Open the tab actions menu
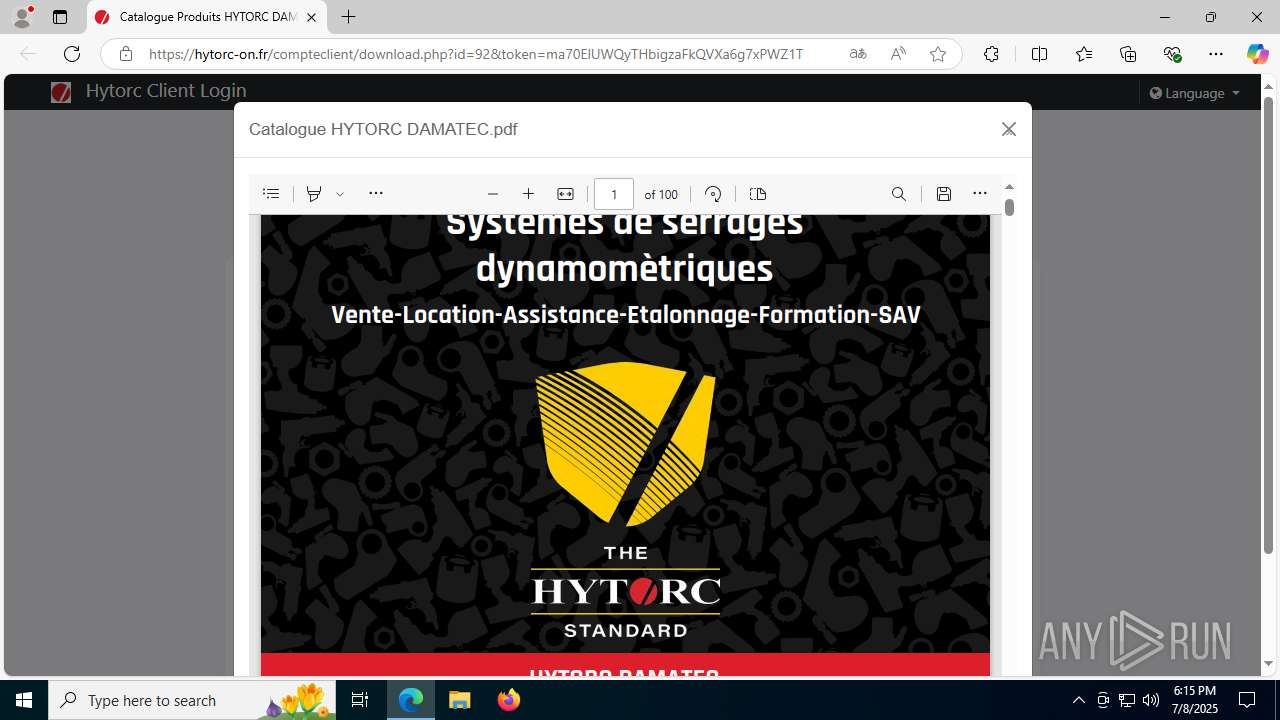Viewport: 1280px width, 720px height. 60,17
